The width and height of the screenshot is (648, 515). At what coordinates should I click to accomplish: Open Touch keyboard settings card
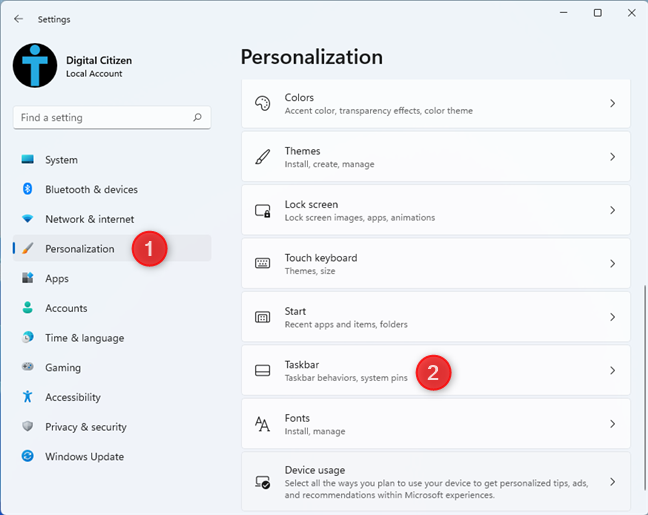(x=436, y=263)
